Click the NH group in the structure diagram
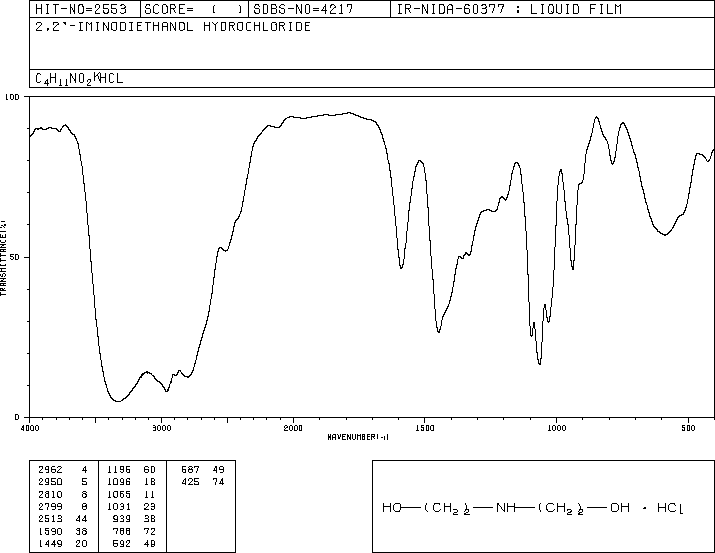This screenshot has width=715, height=553. pyautogui.click(x=506, y=508)
